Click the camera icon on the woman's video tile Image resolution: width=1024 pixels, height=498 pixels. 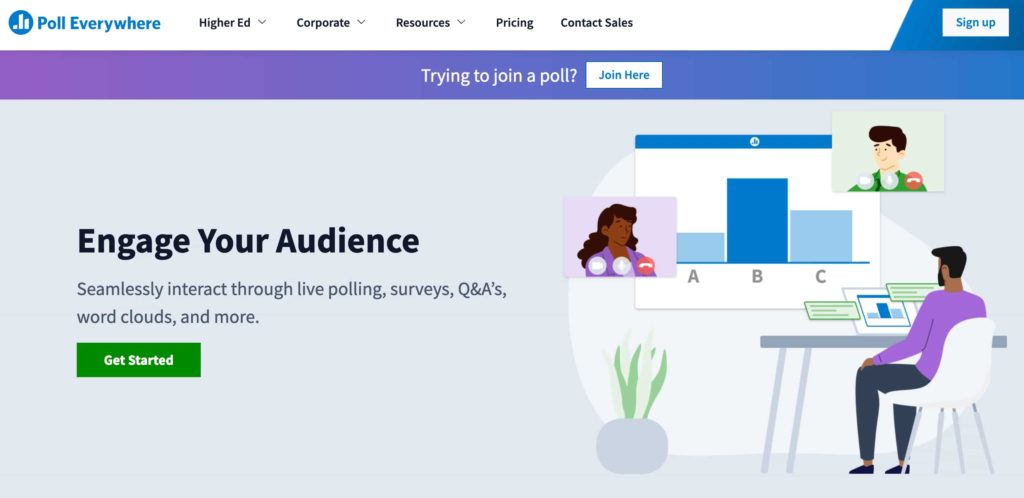click(x=598, y=265)
